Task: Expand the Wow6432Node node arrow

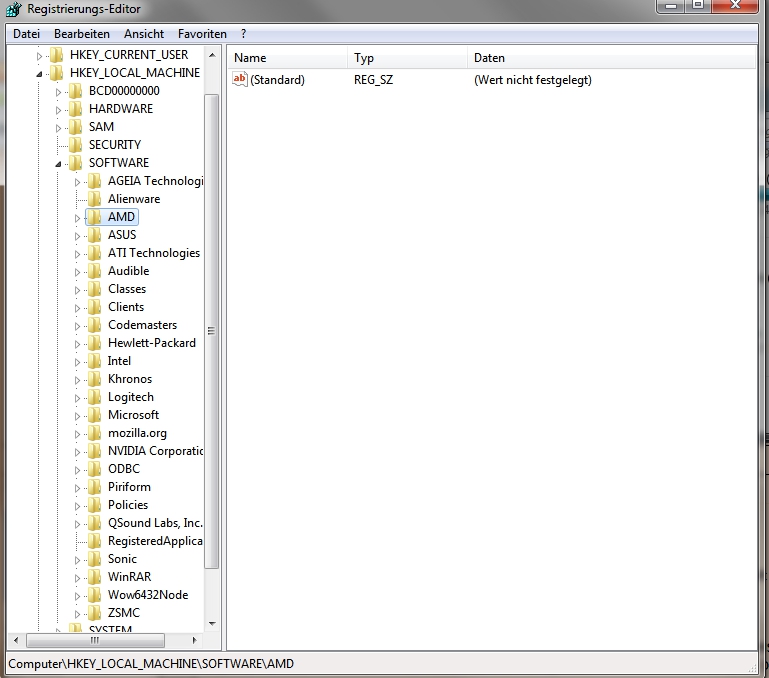Action: (x=77, y=596)
